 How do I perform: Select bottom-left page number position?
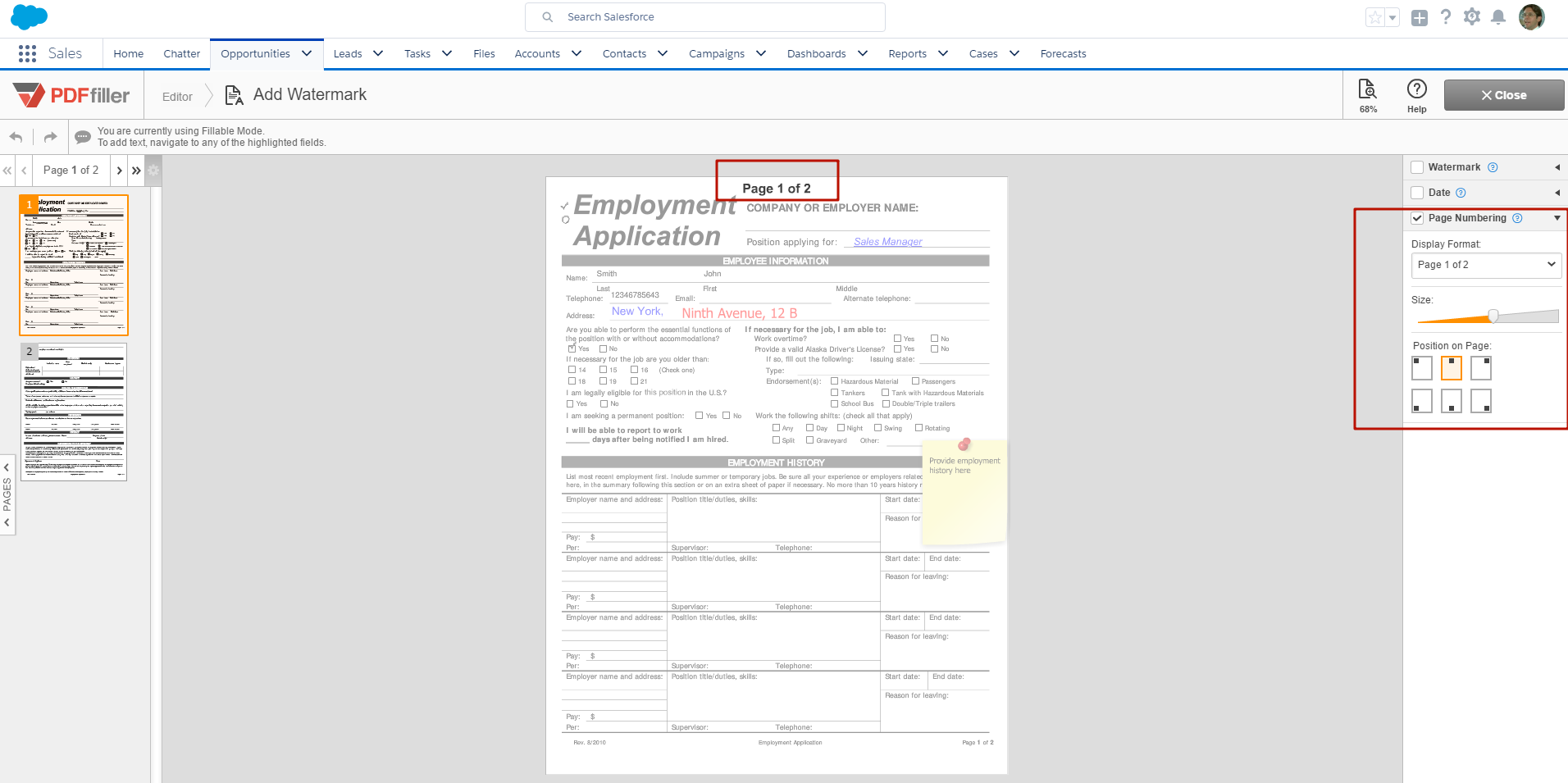point(1422,401)
